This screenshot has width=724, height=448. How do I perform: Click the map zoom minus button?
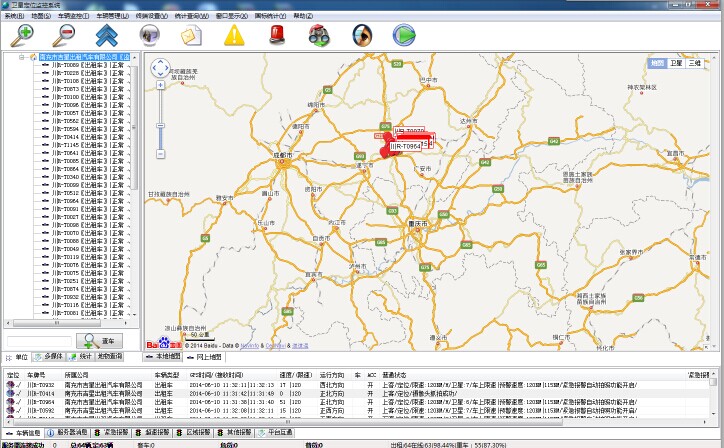pyautogui.click(x=160, y=154)
